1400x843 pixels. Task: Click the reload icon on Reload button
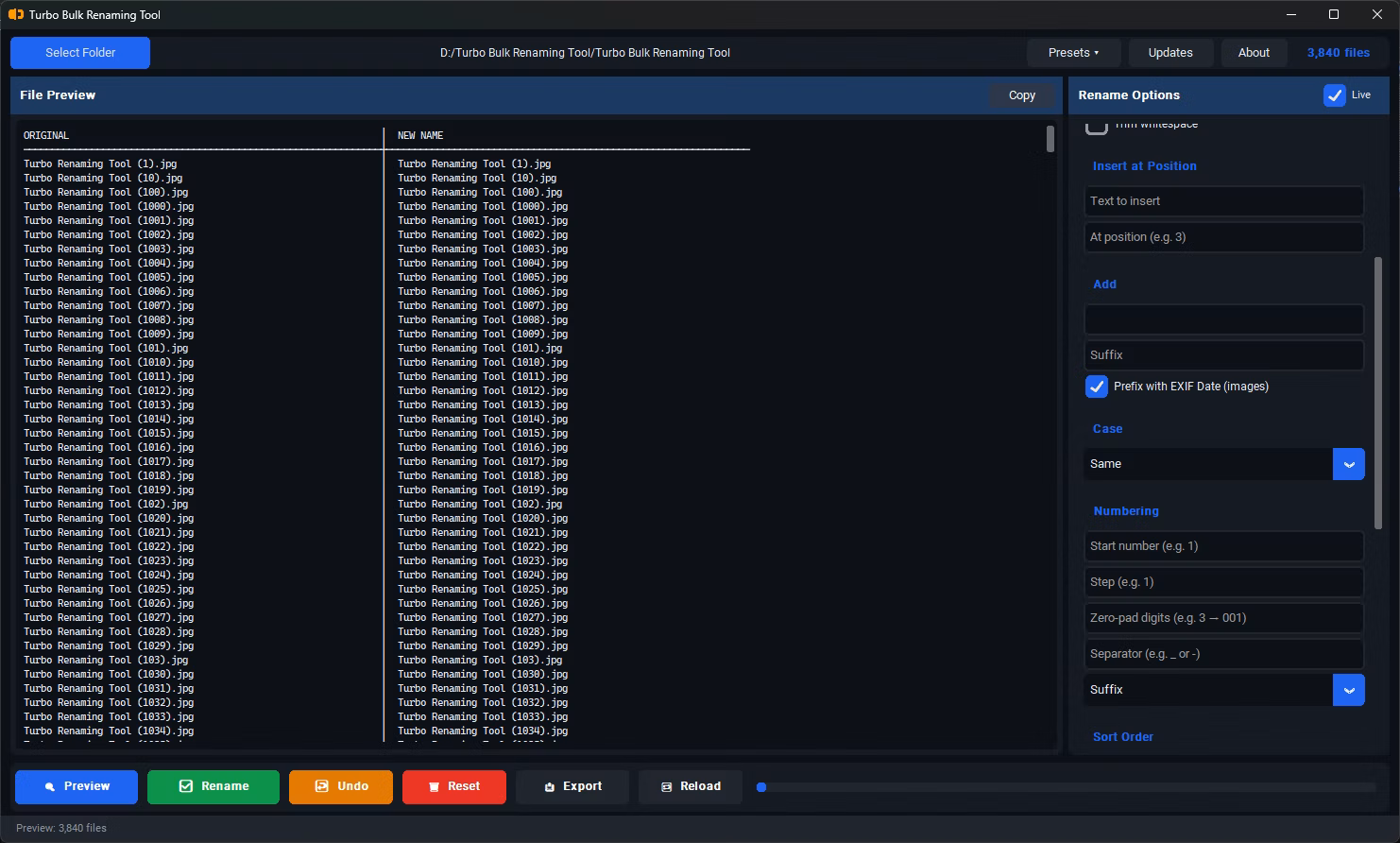[666, 786]
